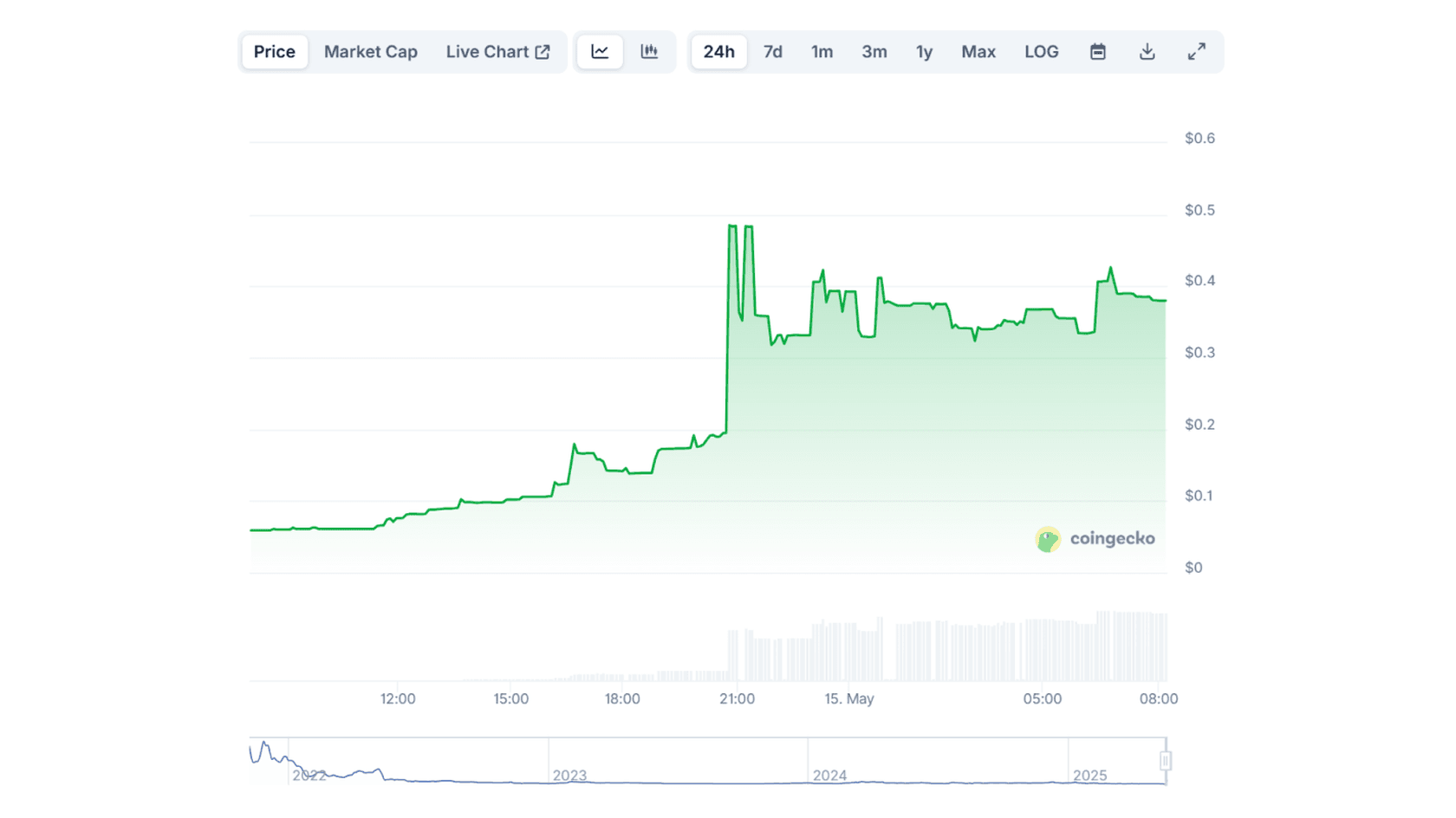Click 2025 on the navigator timeline
The height and width of the screenshot is (818, 1456).
coord(1090,776)
